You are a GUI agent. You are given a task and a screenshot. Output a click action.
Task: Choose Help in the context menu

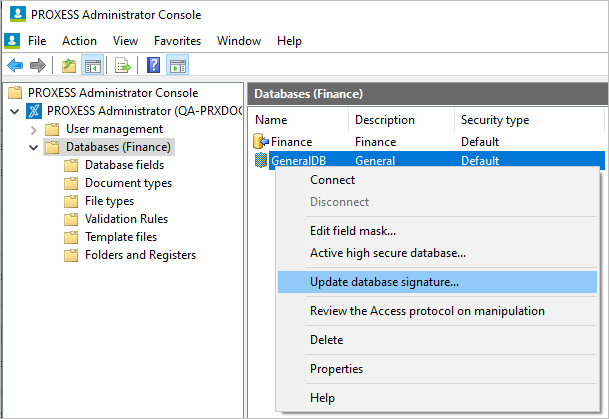click(x=437, y=398)
